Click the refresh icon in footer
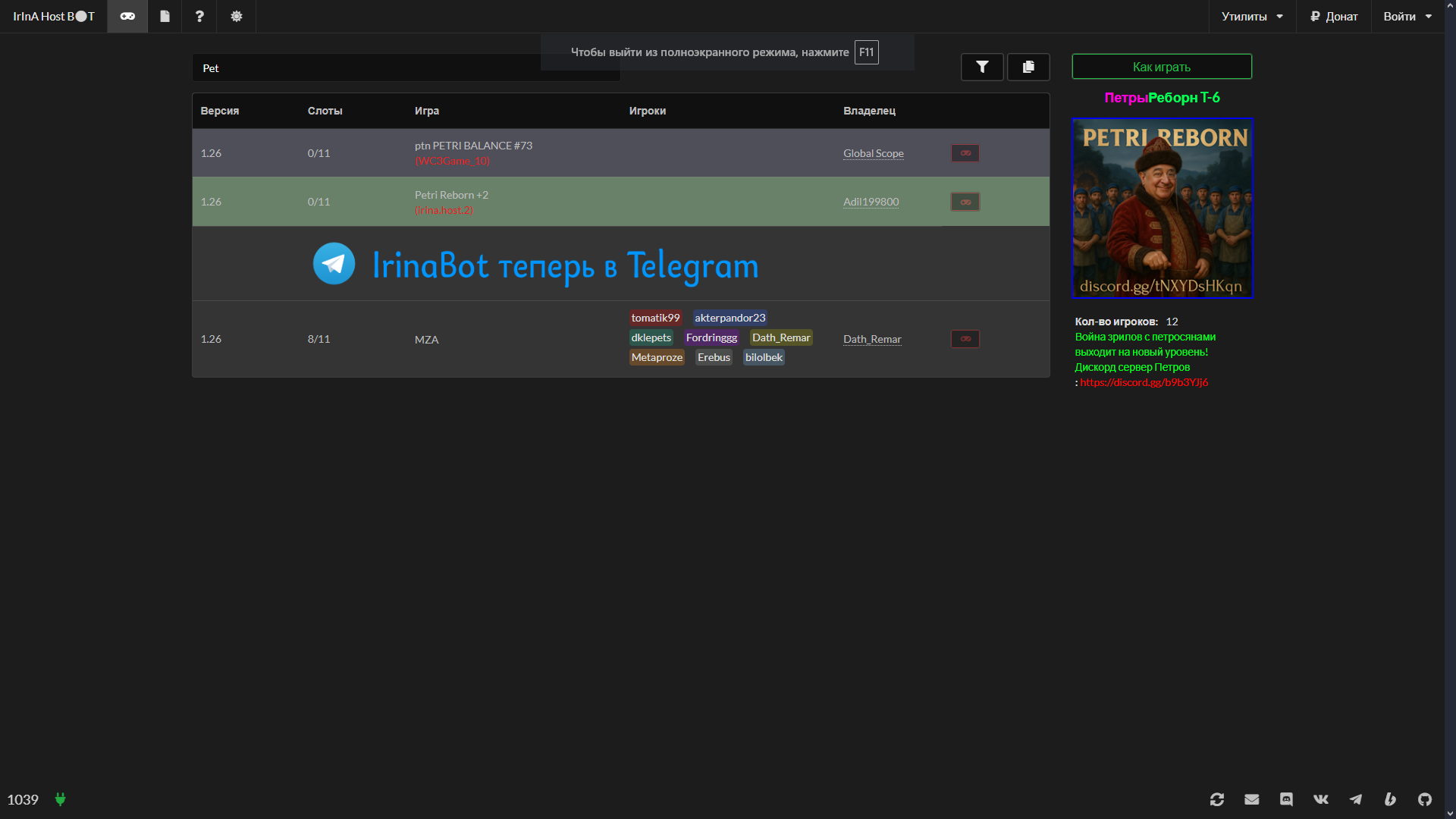 pos(1217,799)
